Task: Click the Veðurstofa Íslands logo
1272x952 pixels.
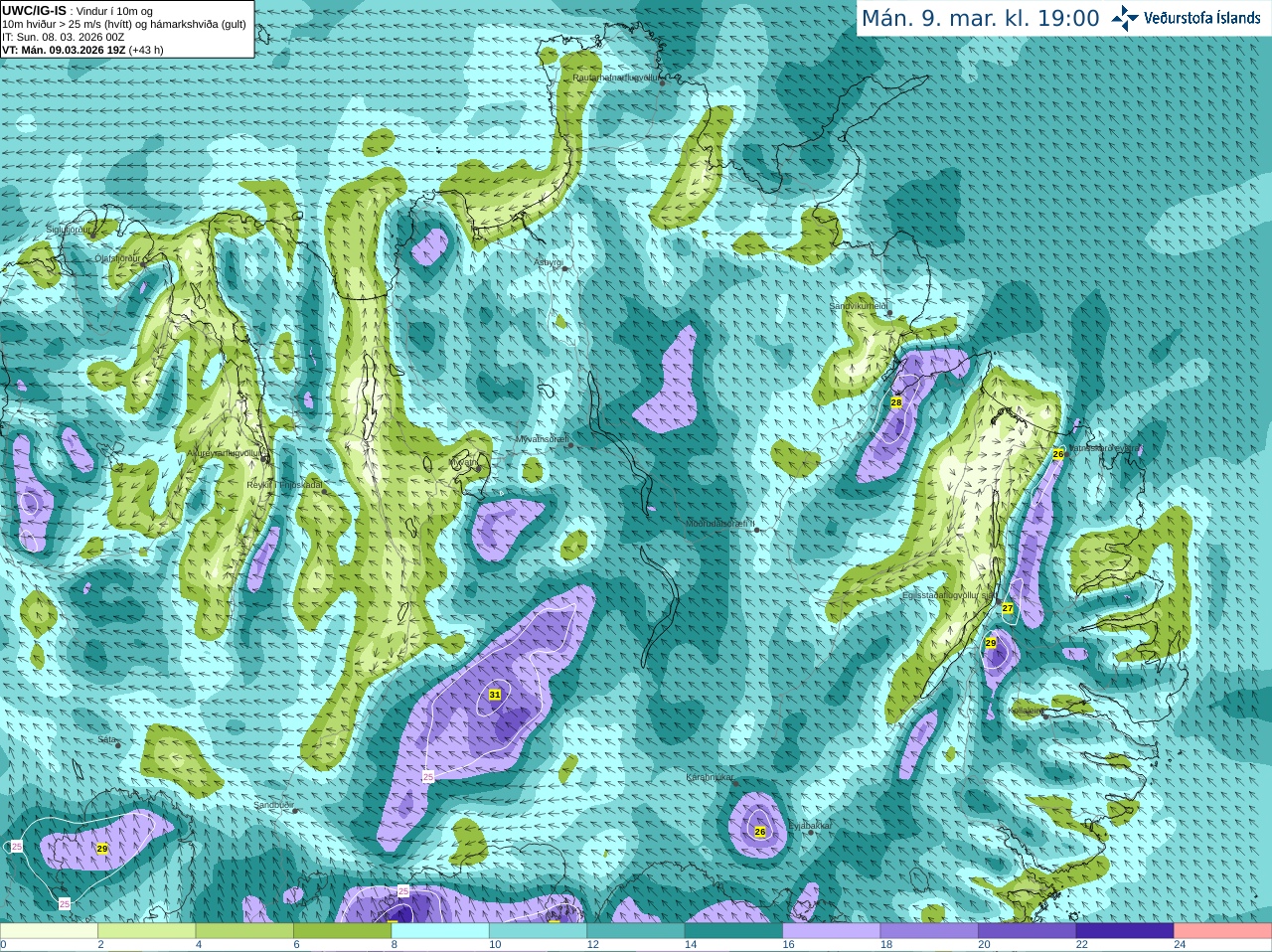Action: pos(1187,18)
